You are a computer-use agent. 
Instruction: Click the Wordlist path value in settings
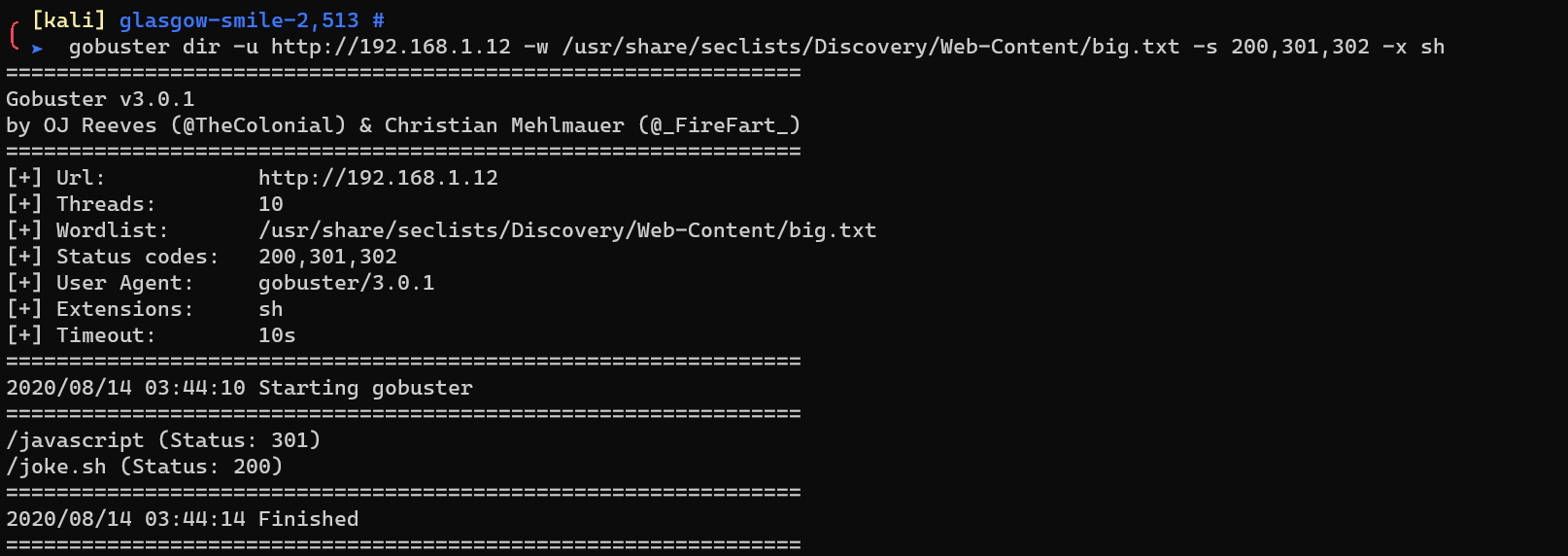click(x=567, y=230)
